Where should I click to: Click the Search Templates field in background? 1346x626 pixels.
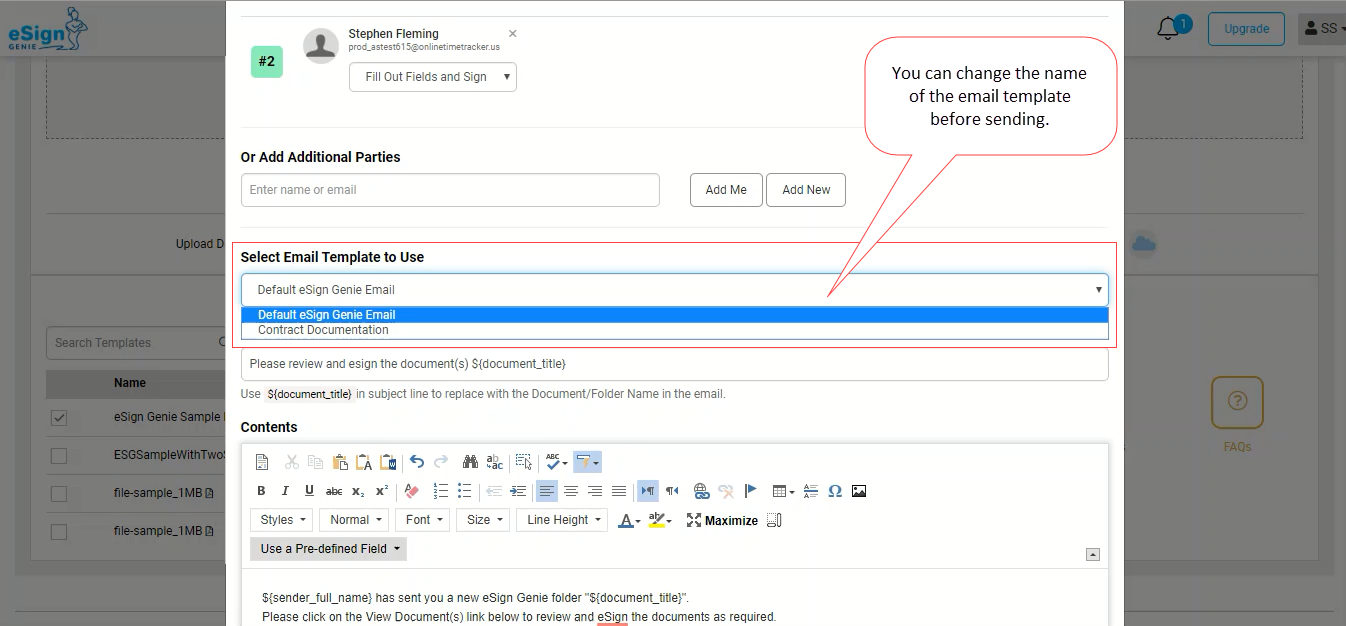(x=138, y=342)
